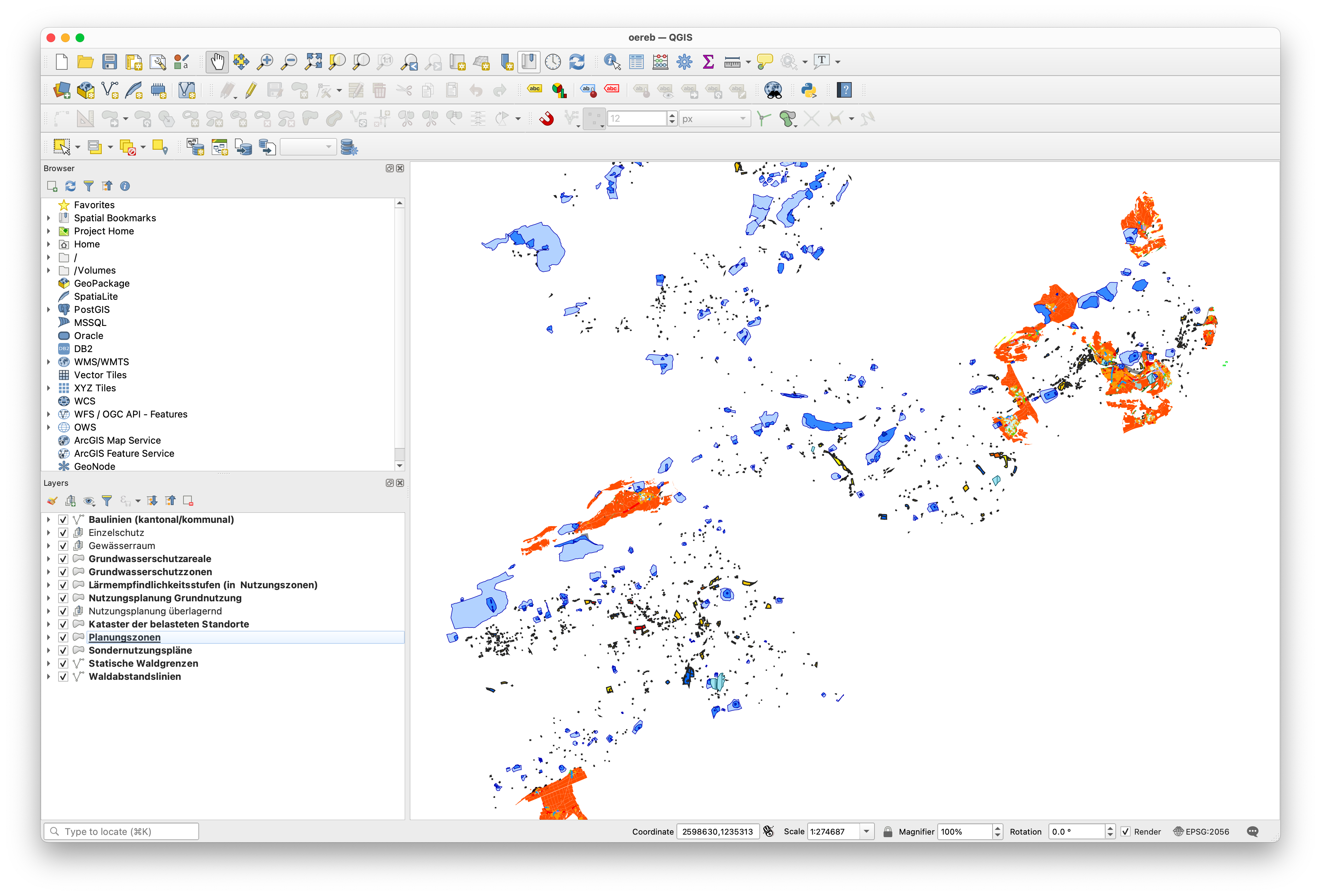Image resolution: width=1321 pixels, height=896 pixels.
Task: Expand the XYZ Tiles browser entry
Action: pyautogui.click(x=49, y=388)
